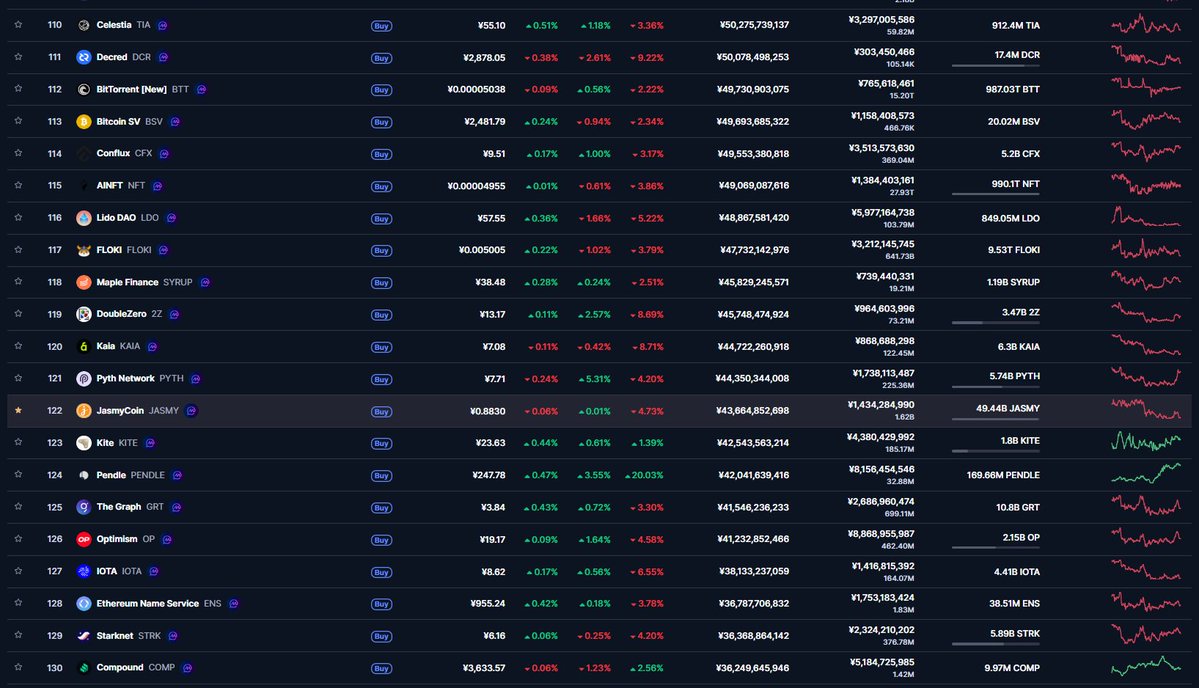Open the Kaia KAIA coin page
1199x688 pixels.
[x=118, y=346]
